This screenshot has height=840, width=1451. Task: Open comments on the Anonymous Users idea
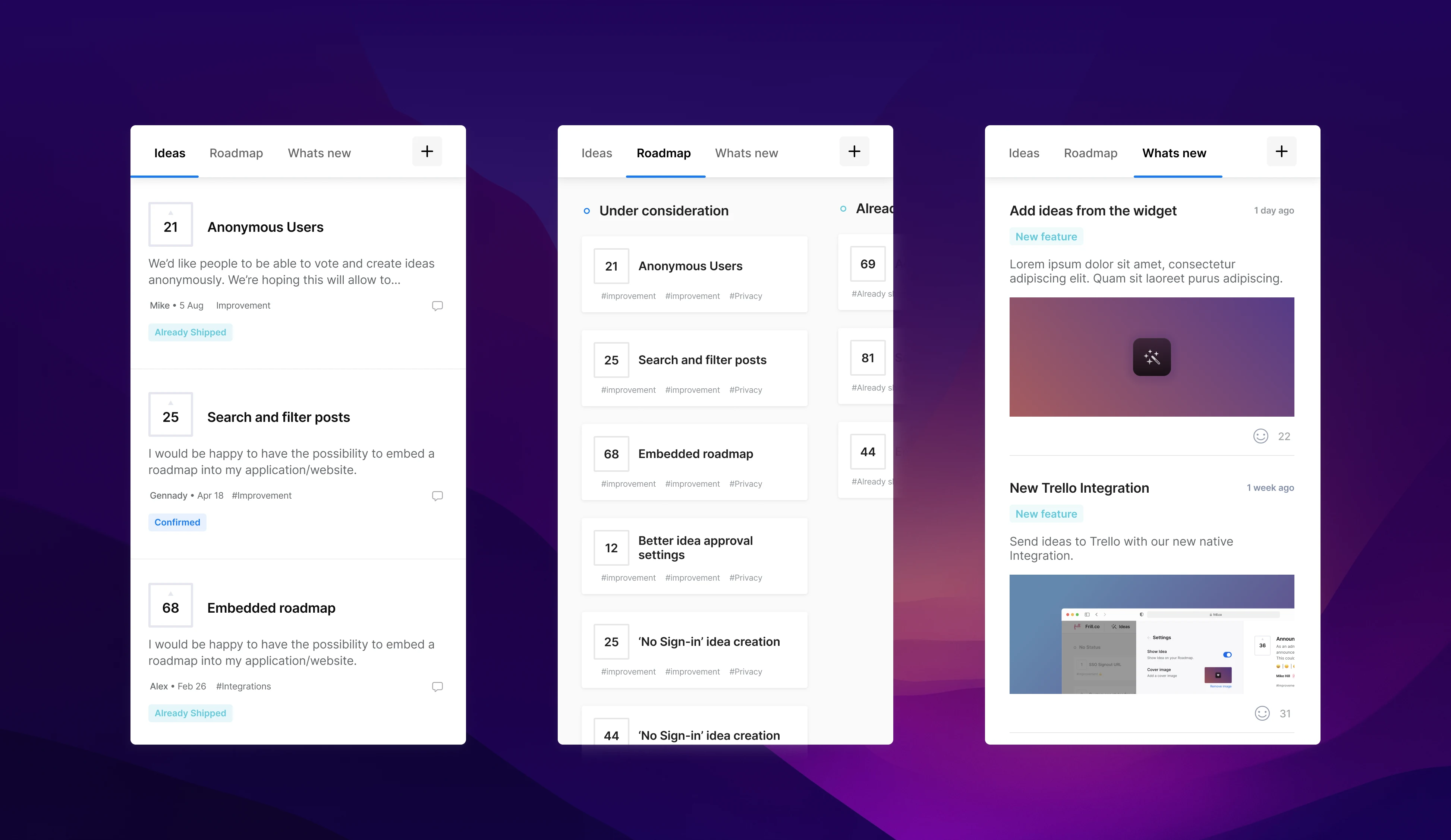pos(437,306)
